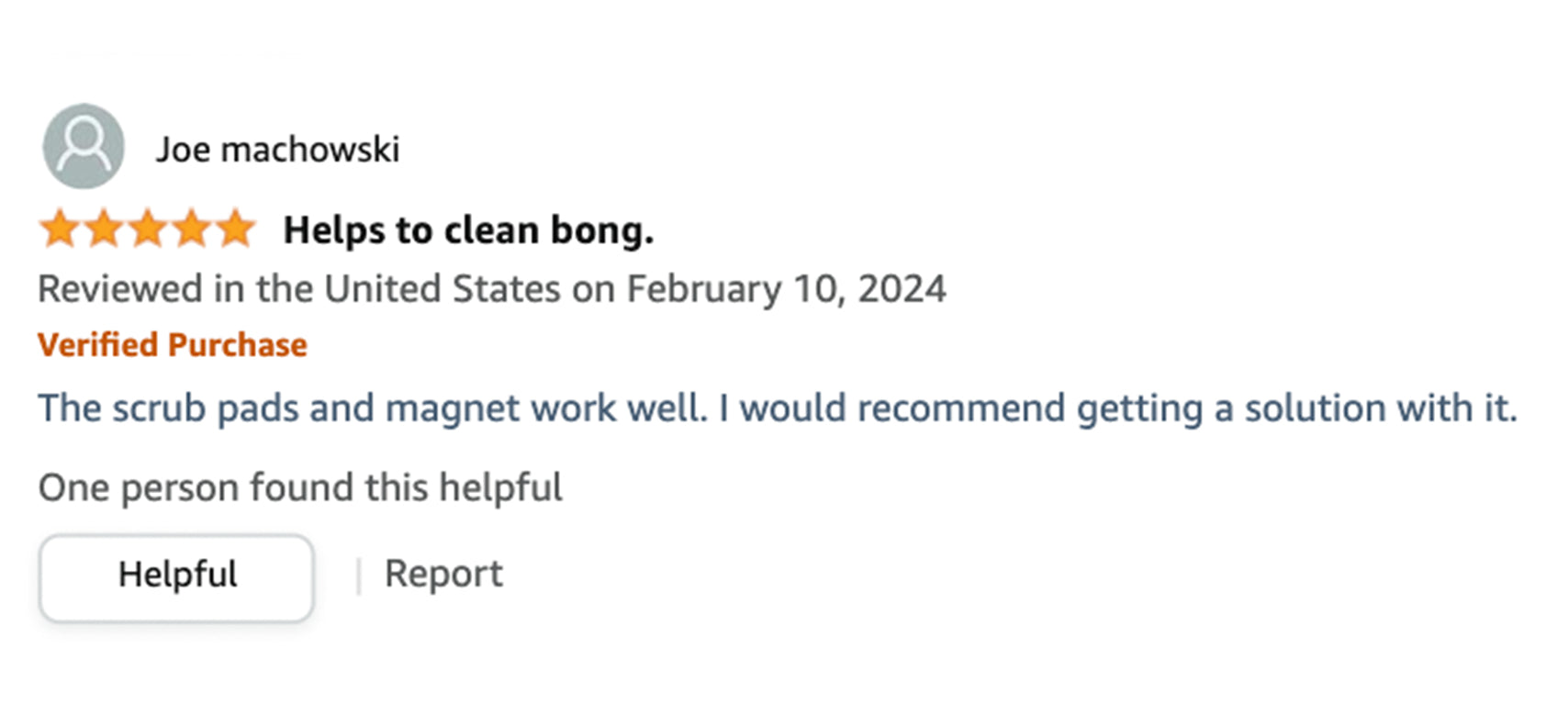Click the February 10, 2024 review date

click(786, 289)
